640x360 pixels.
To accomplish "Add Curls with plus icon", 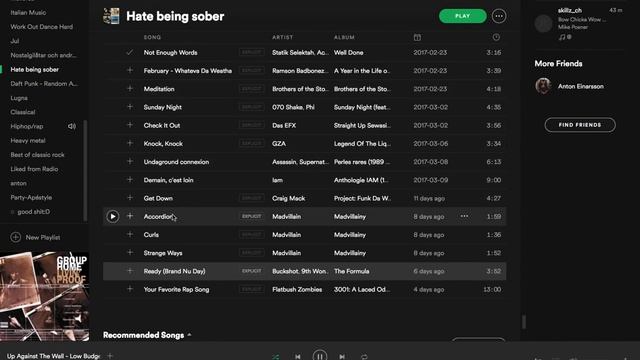I will pos(130,234).
